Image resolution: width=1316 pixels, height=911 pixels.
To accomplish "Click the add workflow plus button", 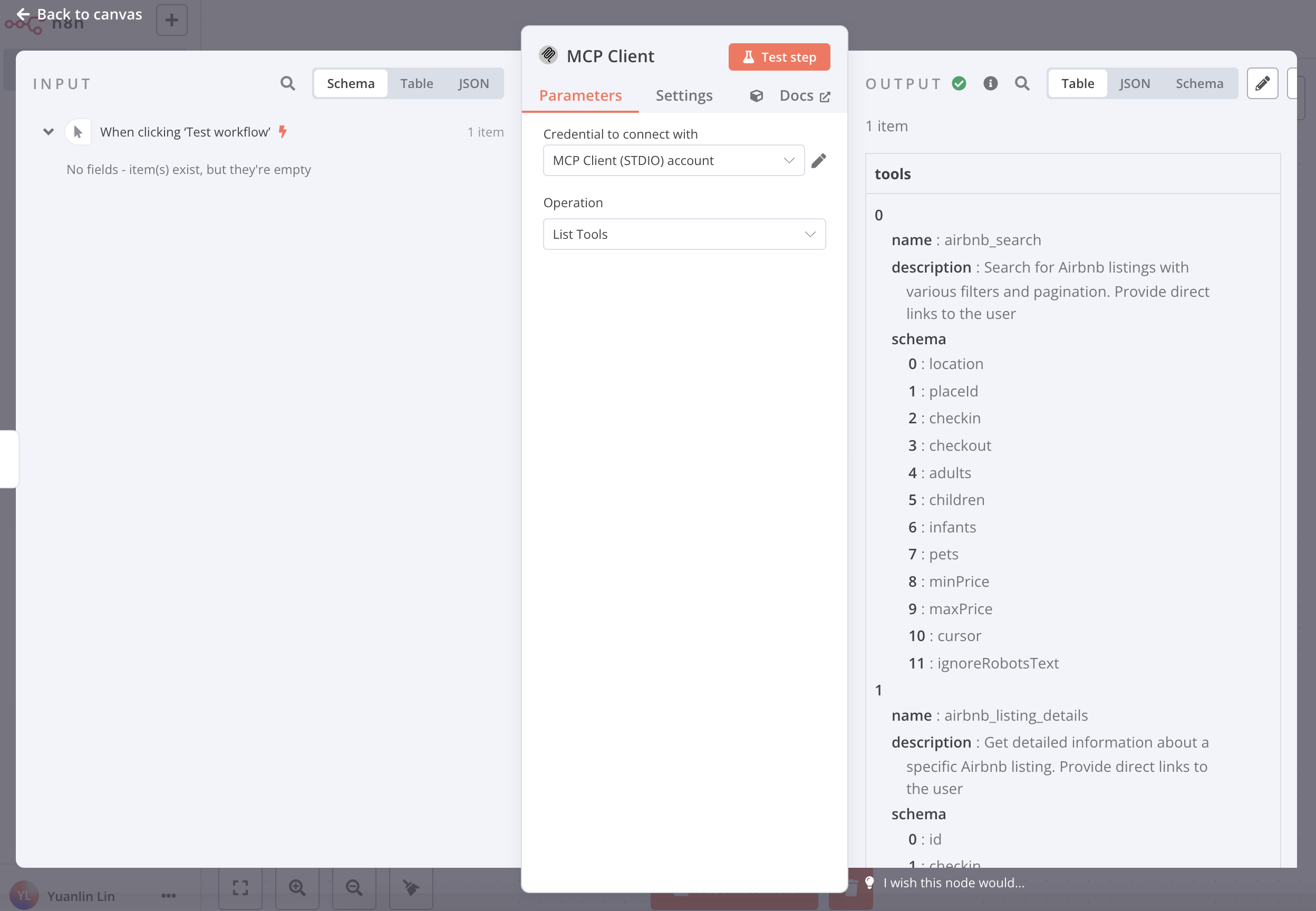I will (172, 21).
